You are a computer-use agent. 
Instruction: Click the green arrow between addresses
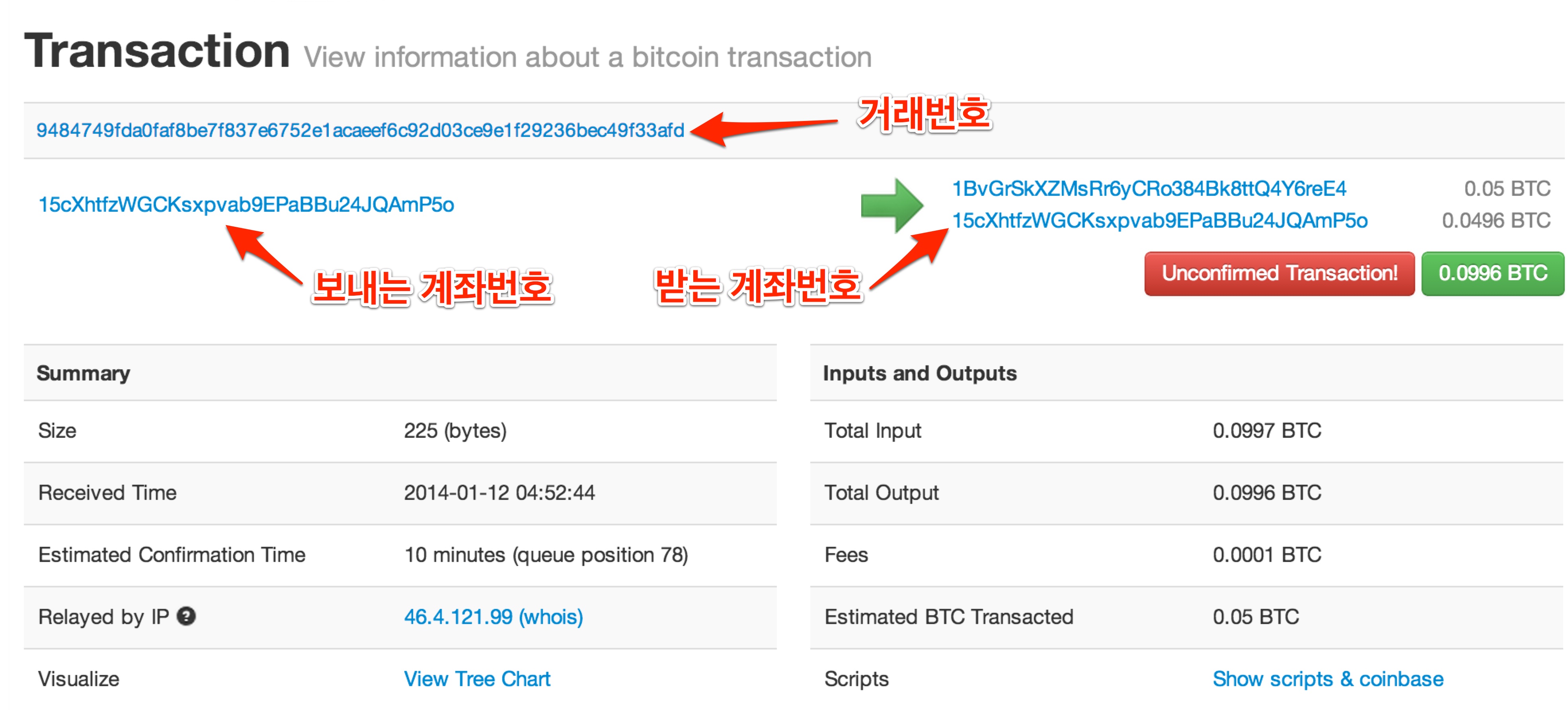point(891,205)
